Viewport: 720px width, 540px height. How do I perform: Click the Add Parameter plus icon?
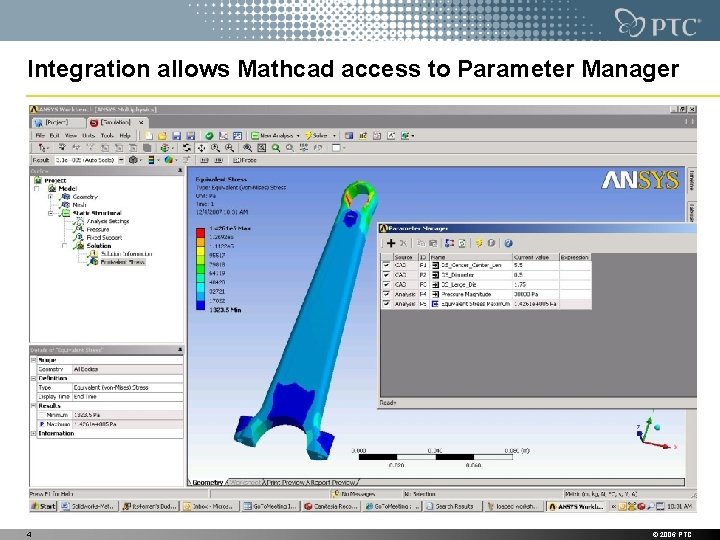391,243
